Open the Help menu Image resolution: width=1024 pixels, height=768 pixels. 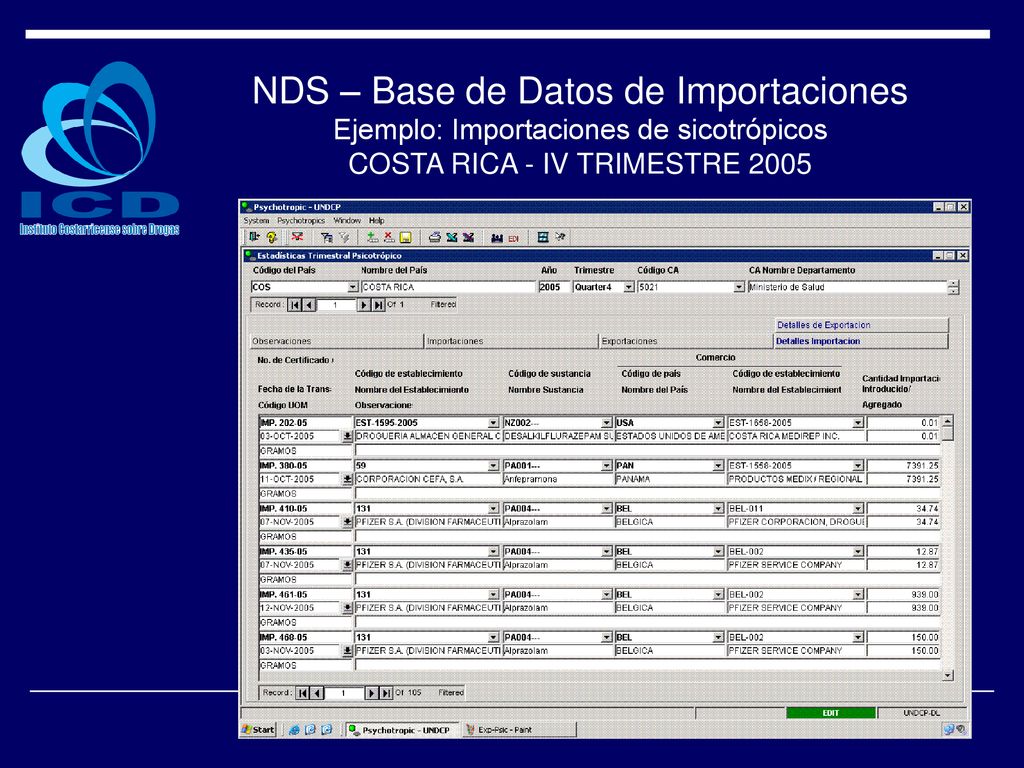coord(377,221)
